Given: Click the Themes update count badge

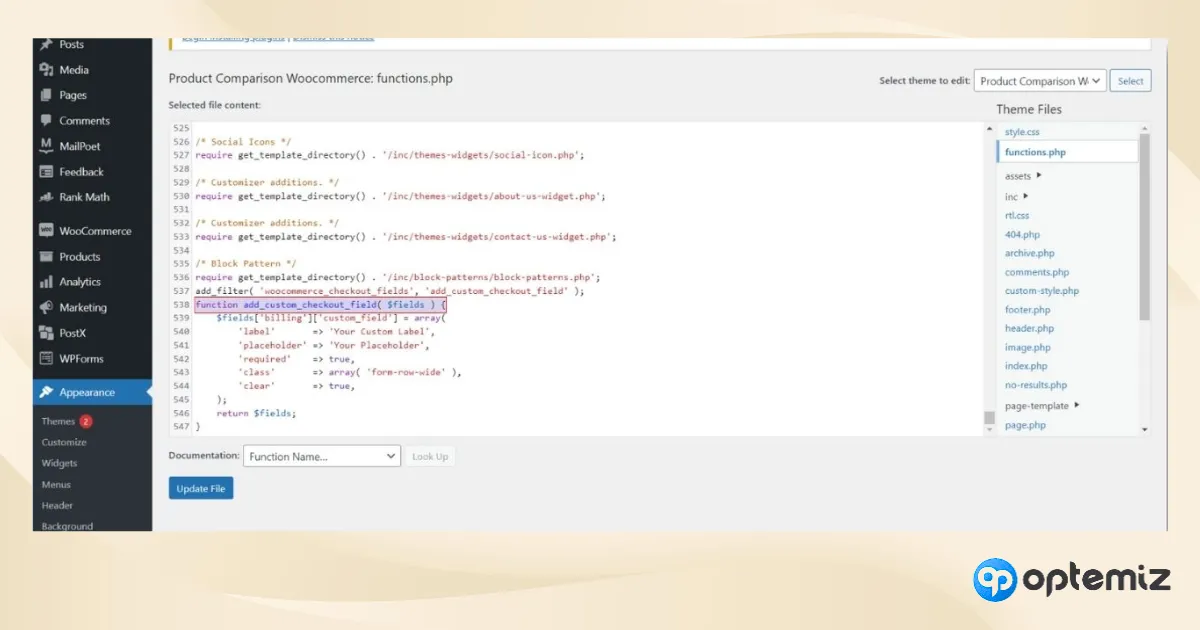Looking at the screenshot, I should [86, 421].
